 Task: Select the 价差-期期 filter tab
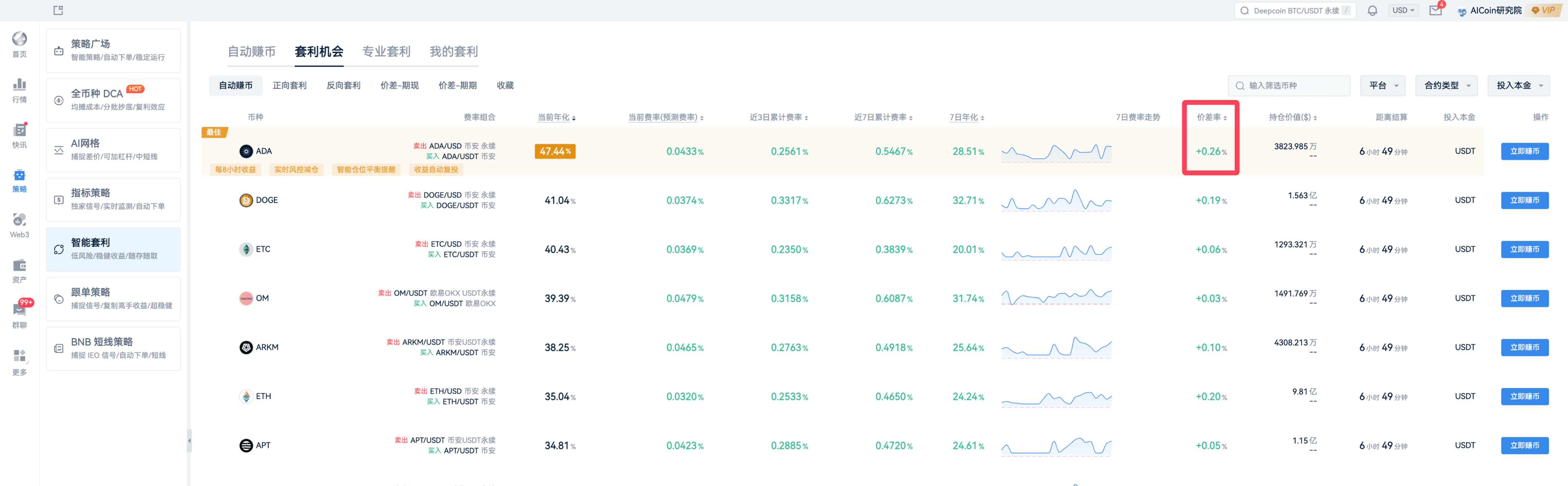tap(458, 85)
